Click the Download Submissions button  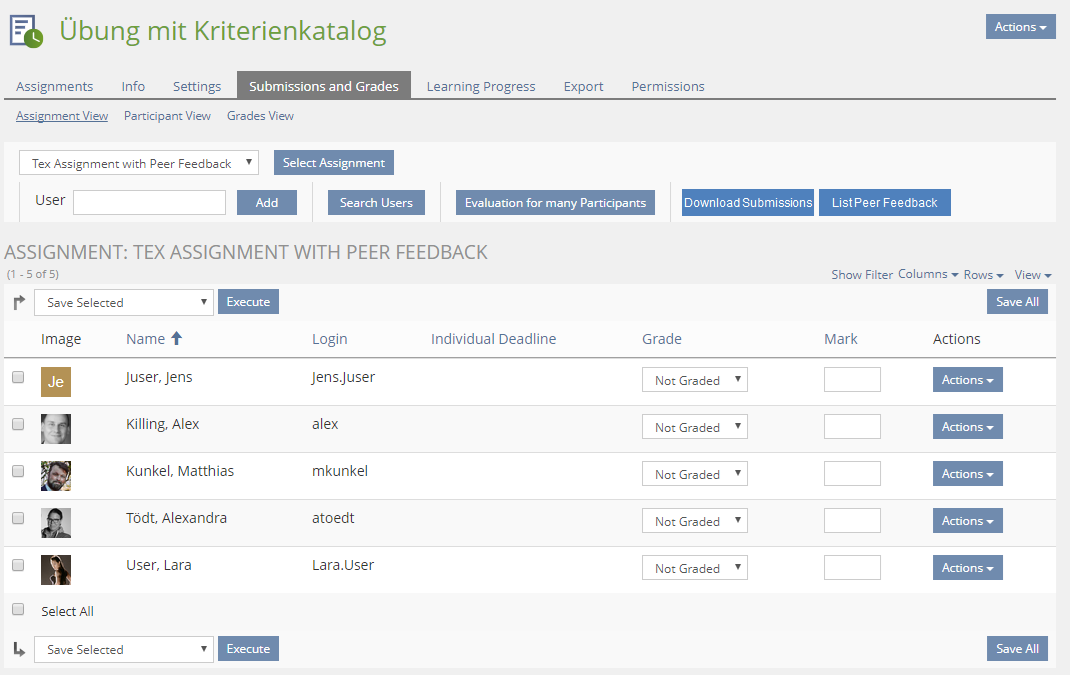pyautogui.click(x=747, y=203)
